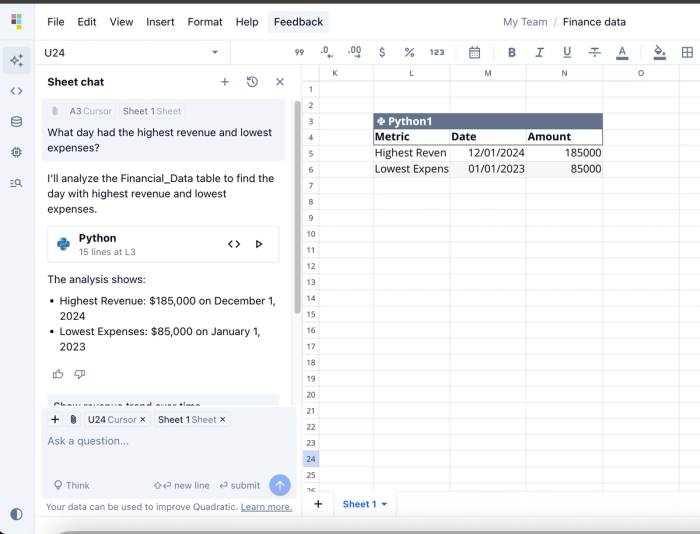Click the chat panel vertical scrollbar

pos(297,207)
